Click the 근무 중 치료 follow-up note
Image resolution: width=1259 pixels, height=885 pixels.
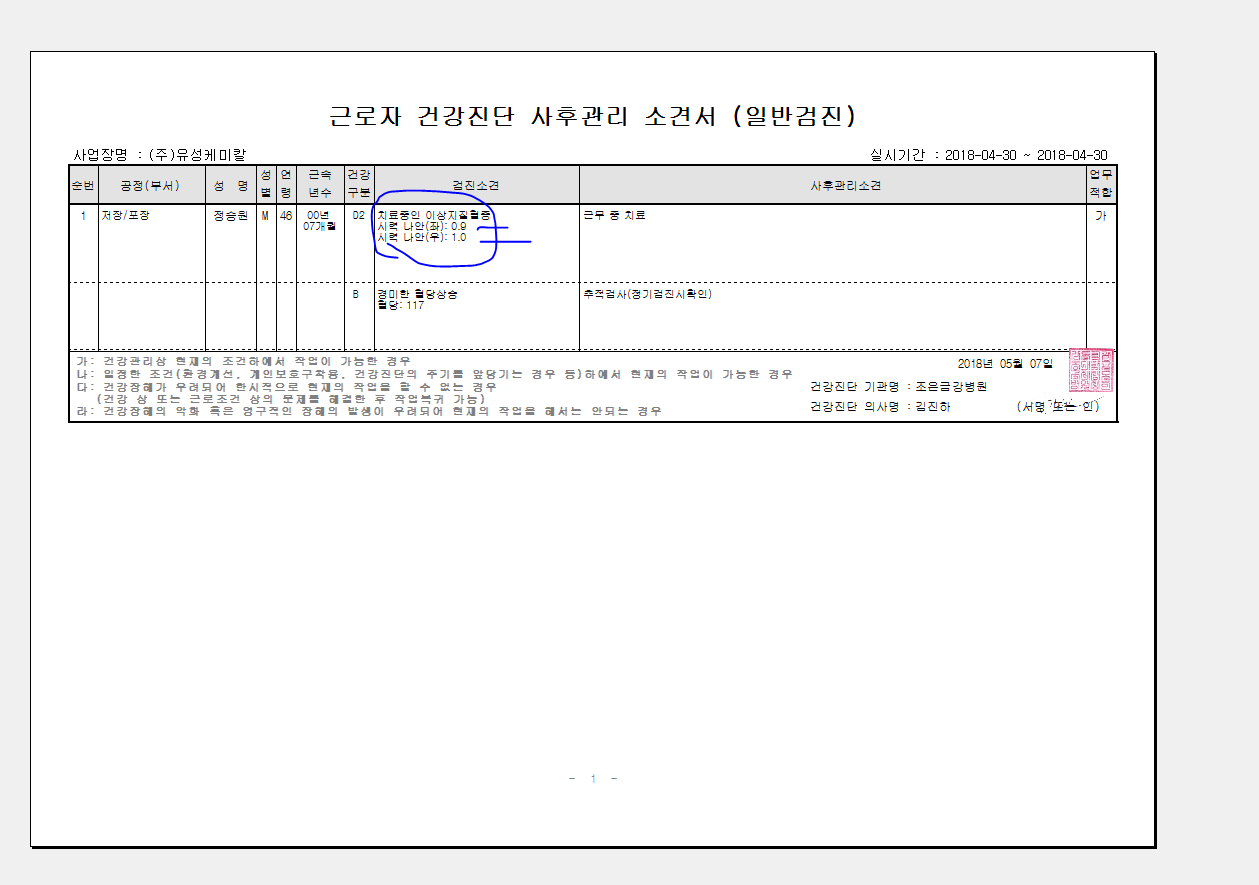615,215
